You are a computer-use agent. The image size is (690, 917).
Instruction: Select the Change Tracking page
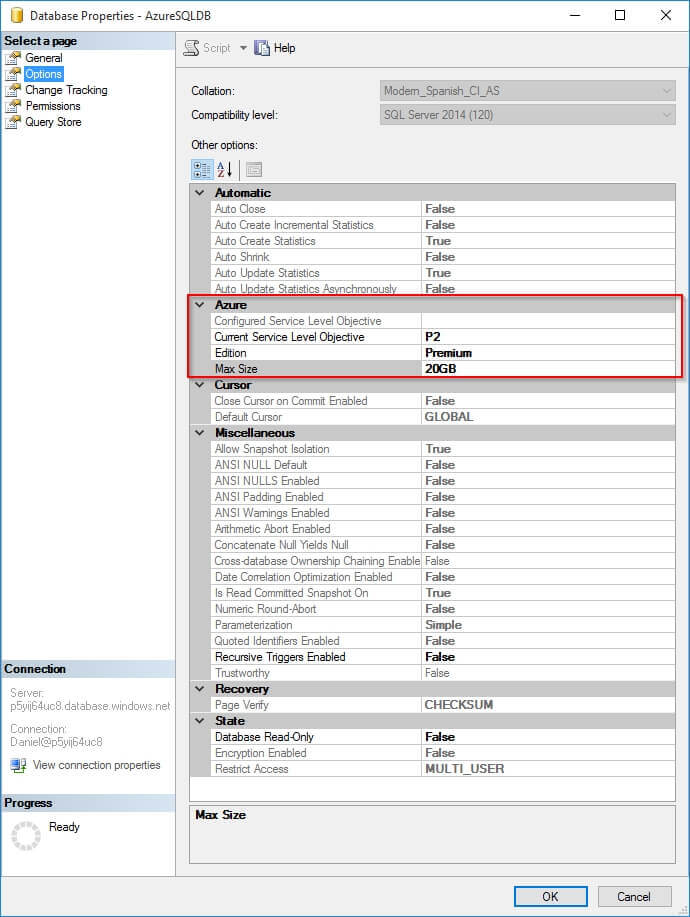66,90
